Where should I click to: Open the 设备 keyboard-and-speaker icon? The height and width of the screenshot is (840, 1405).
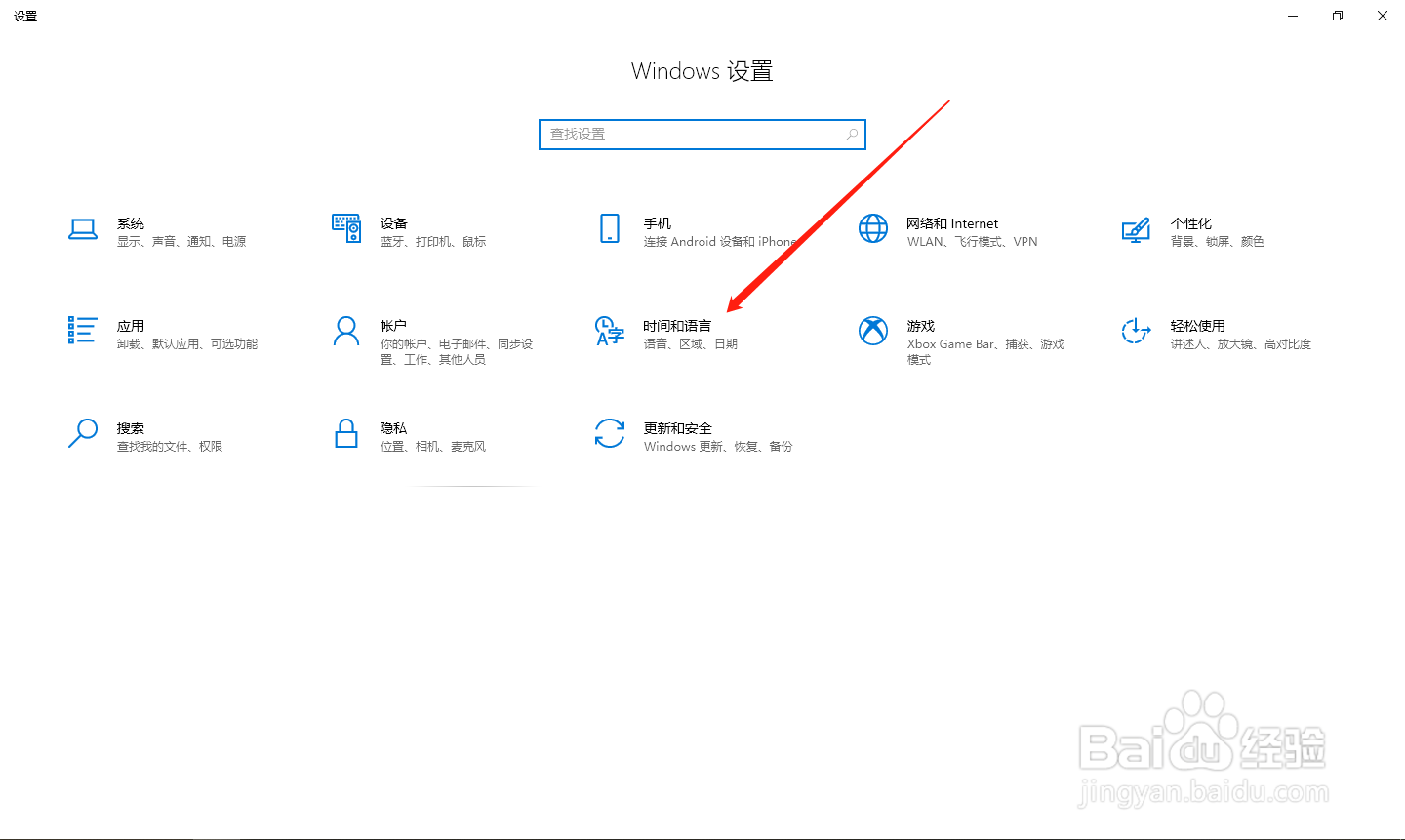[346, 229]
